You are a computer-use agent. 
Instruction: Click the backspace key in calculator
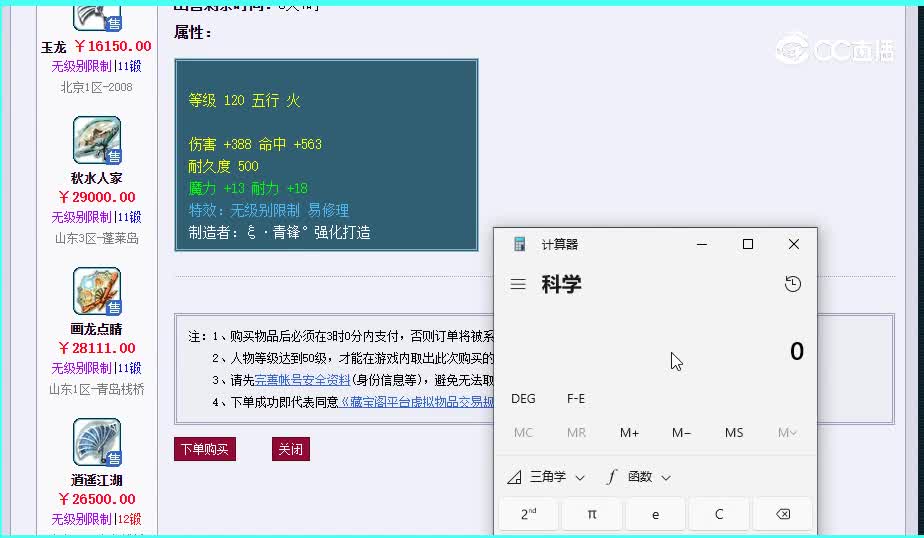pyautogui.click(x=783, y=514)
